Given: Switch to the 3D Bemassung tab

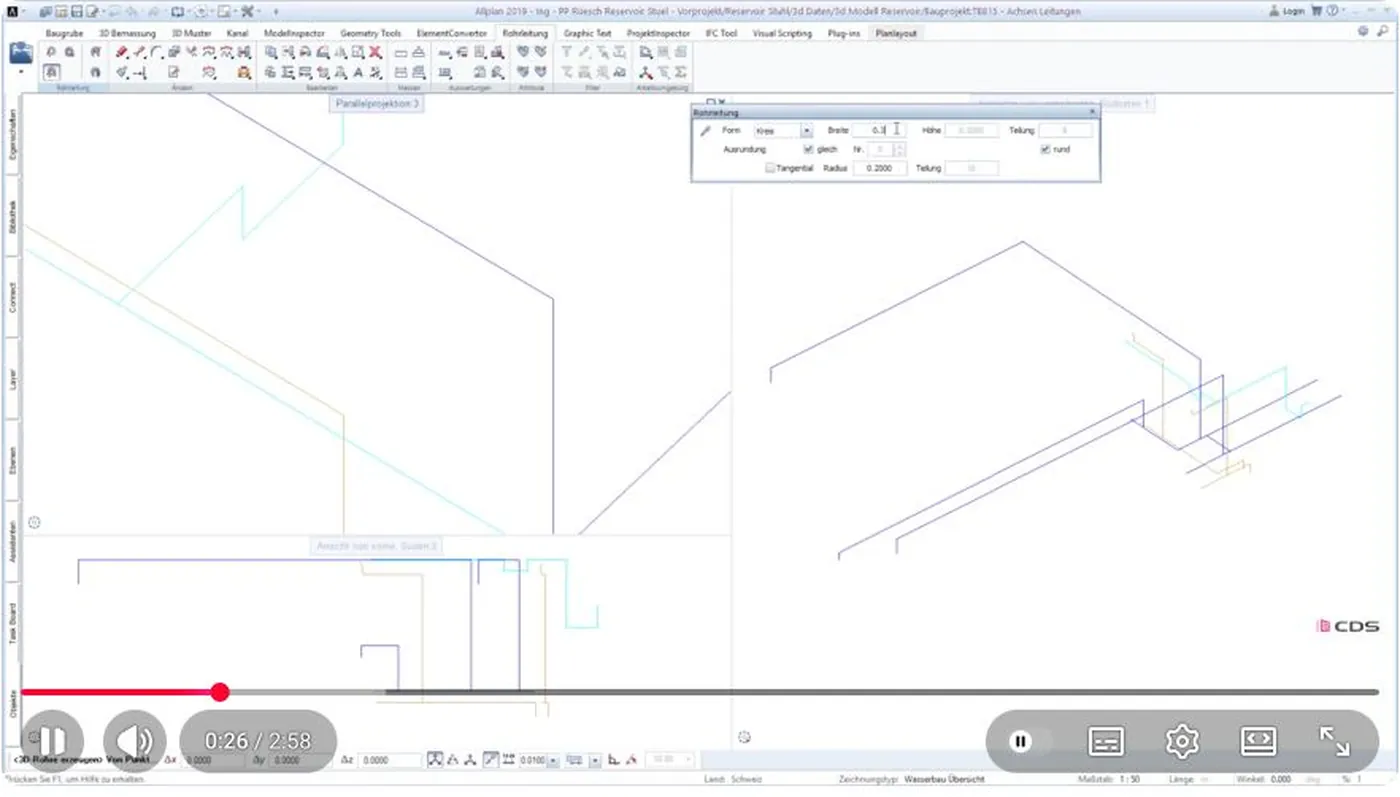Looking at the screenshot, I should coord(127,33).
